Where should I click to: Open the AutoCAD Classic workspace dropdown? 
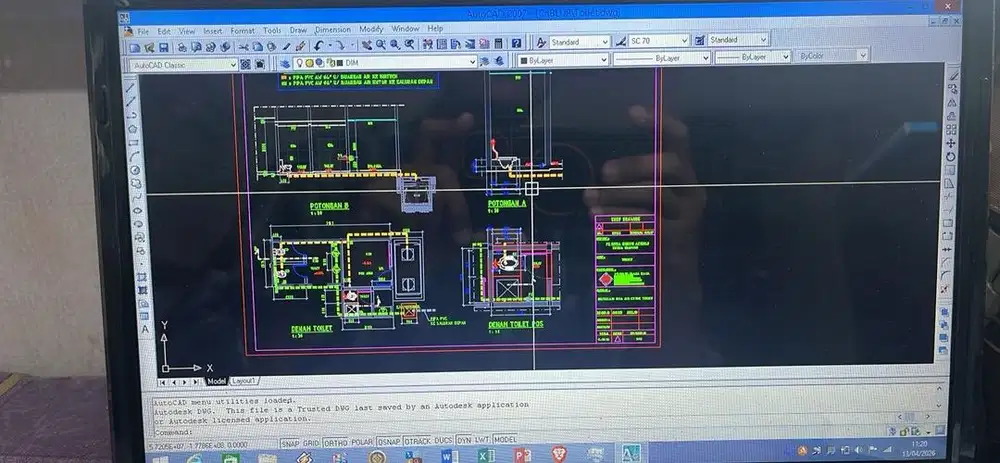coord(184,65)
